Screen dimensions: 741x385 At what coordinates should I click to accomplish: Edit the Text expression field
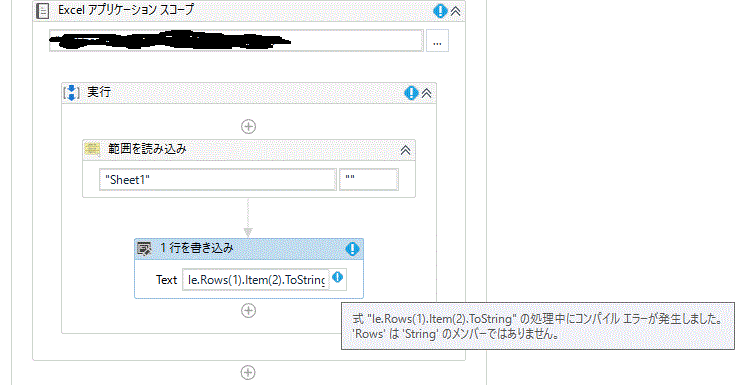[x=256, y=280]
